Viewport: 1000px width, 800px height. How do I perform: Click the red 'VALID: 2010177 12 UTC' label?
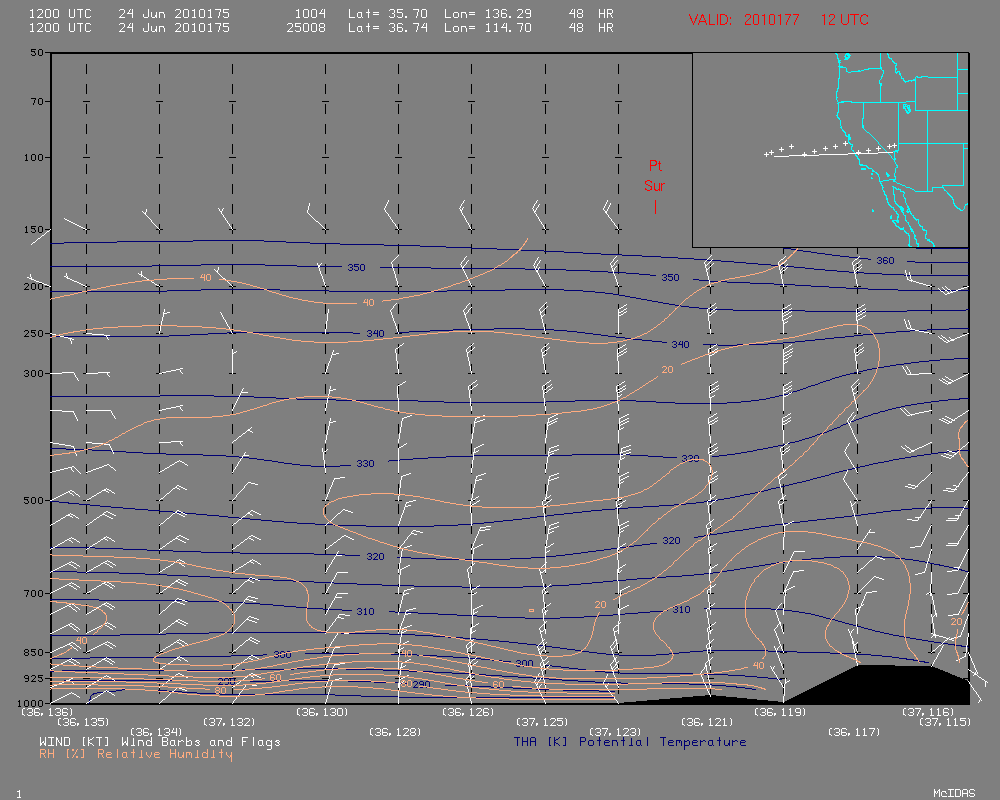coord(778,20)
